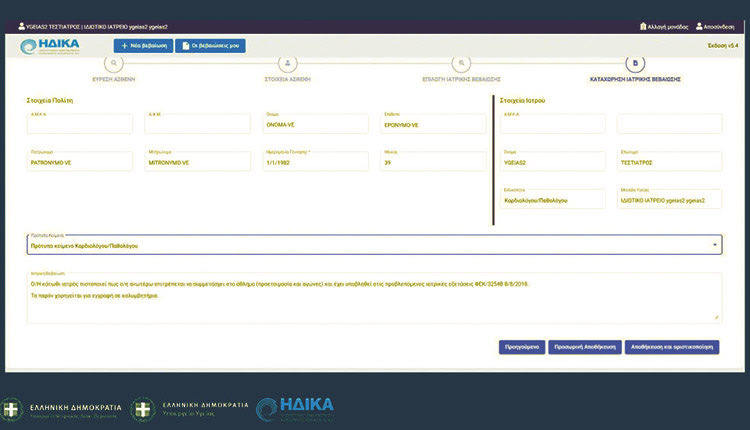Screen dimensions: 750x430
Task: Click the text area resize handle corner
Action: tap(716, 317)
